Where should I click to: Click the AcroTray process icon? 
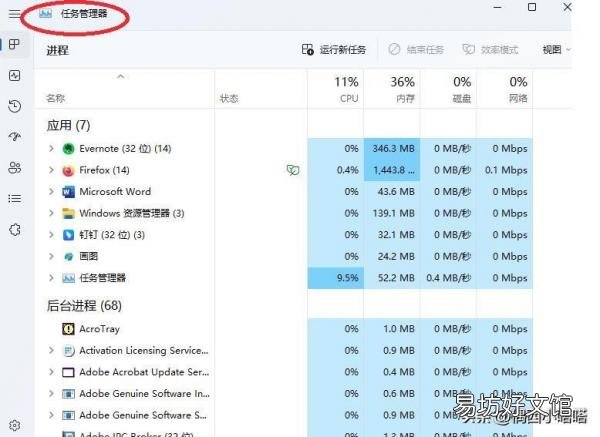[68, 329]
